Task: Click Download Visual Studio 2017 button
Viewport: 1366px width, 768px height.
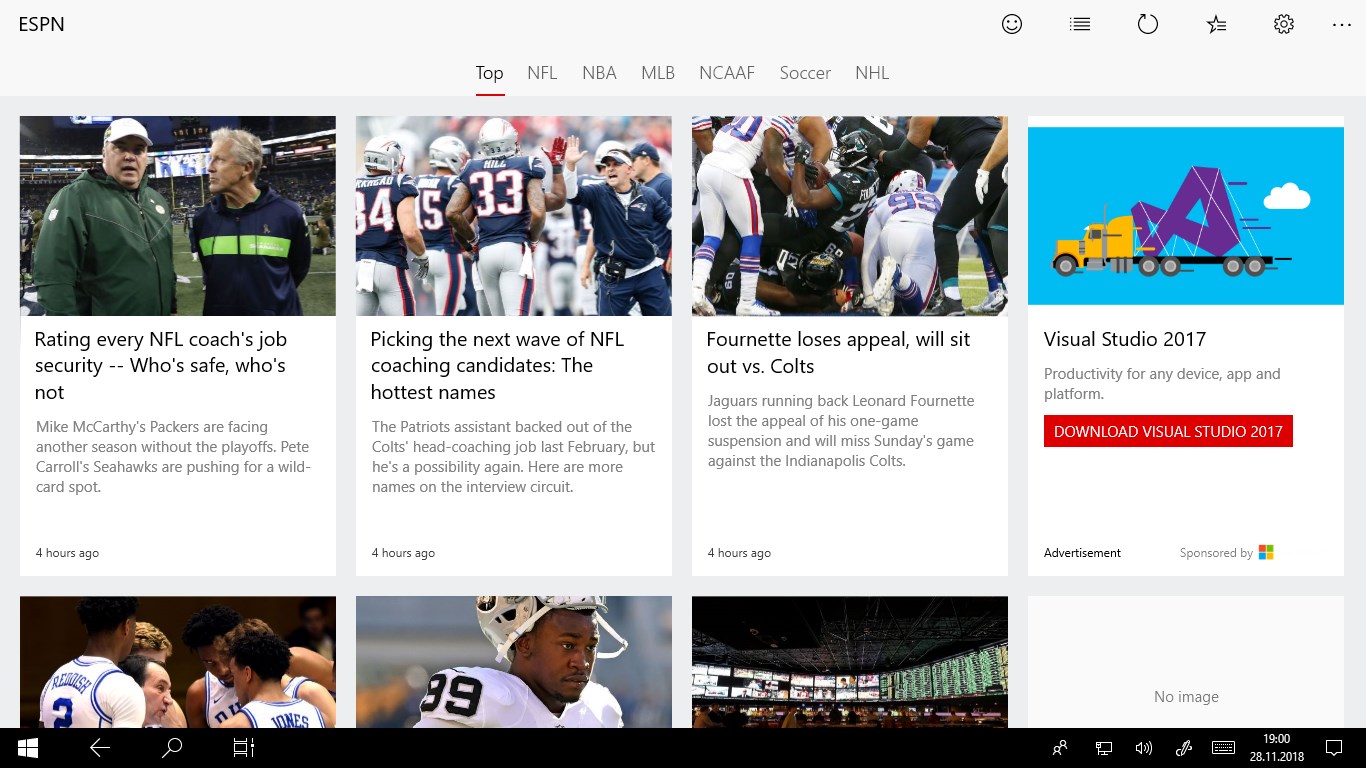Action: [x=1168, y=431]
